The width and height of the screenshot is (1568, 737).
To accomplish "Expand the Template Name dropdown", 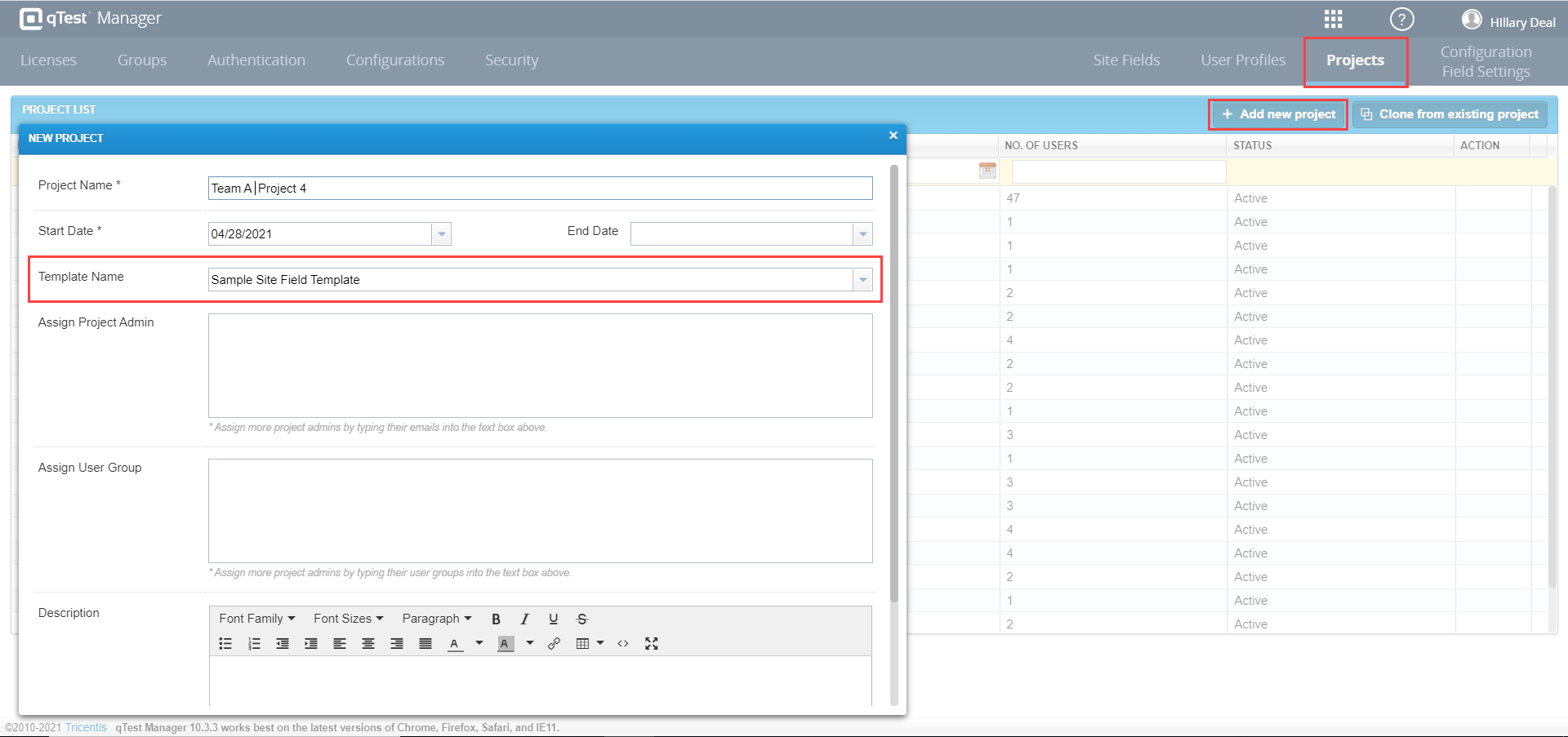I will pos(862,280).
